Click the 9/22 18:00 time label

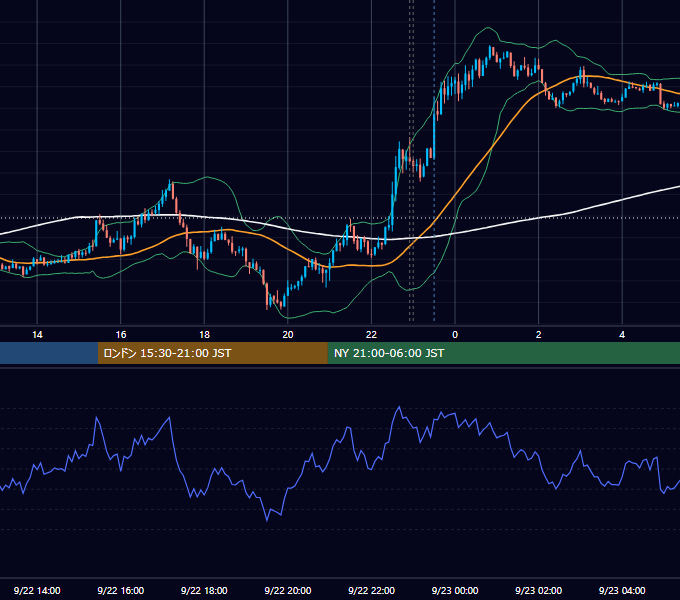204,590
